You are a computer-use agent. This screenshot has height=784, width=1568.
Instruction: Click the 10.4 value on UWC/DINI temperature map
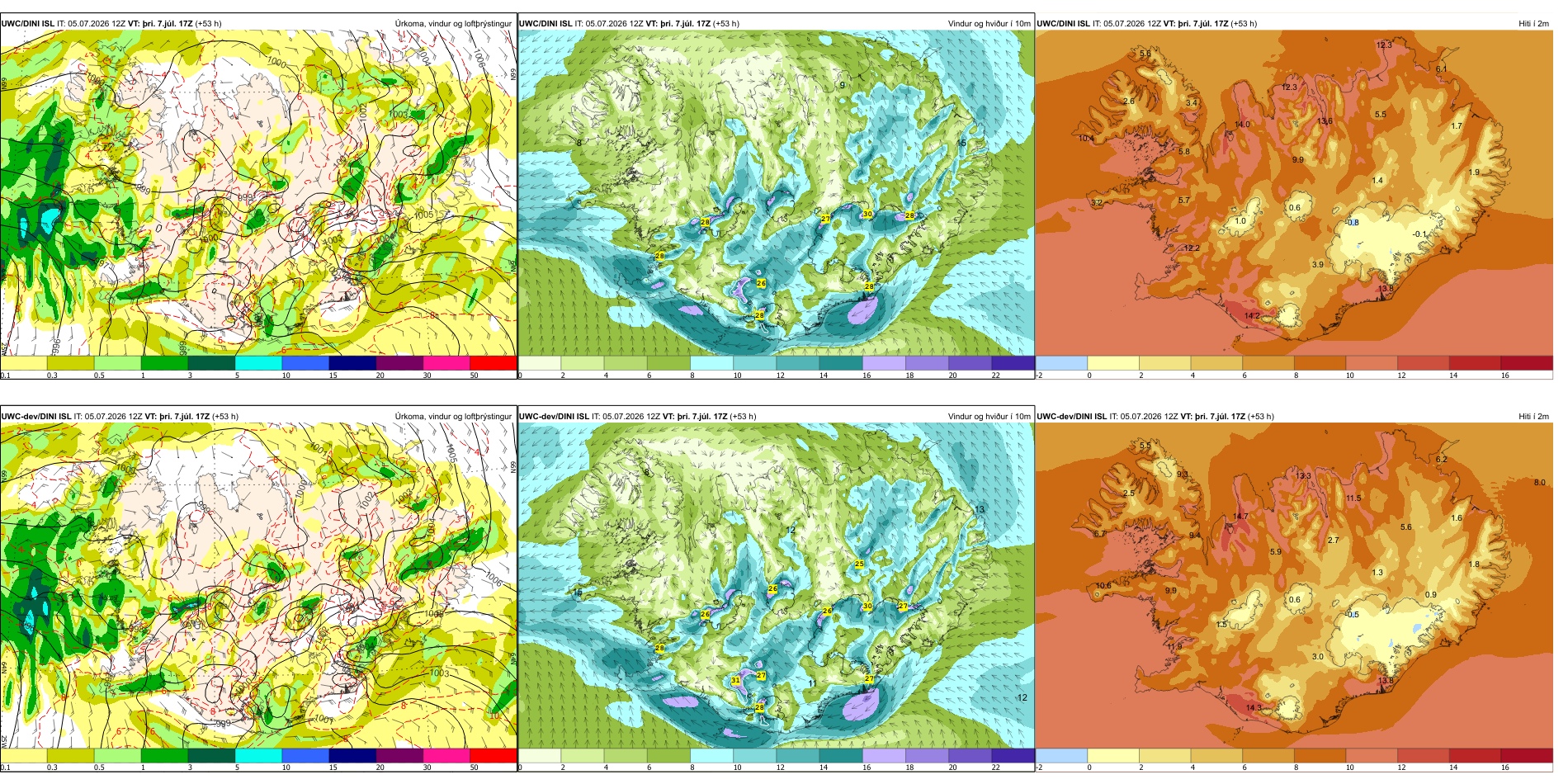1086,139
